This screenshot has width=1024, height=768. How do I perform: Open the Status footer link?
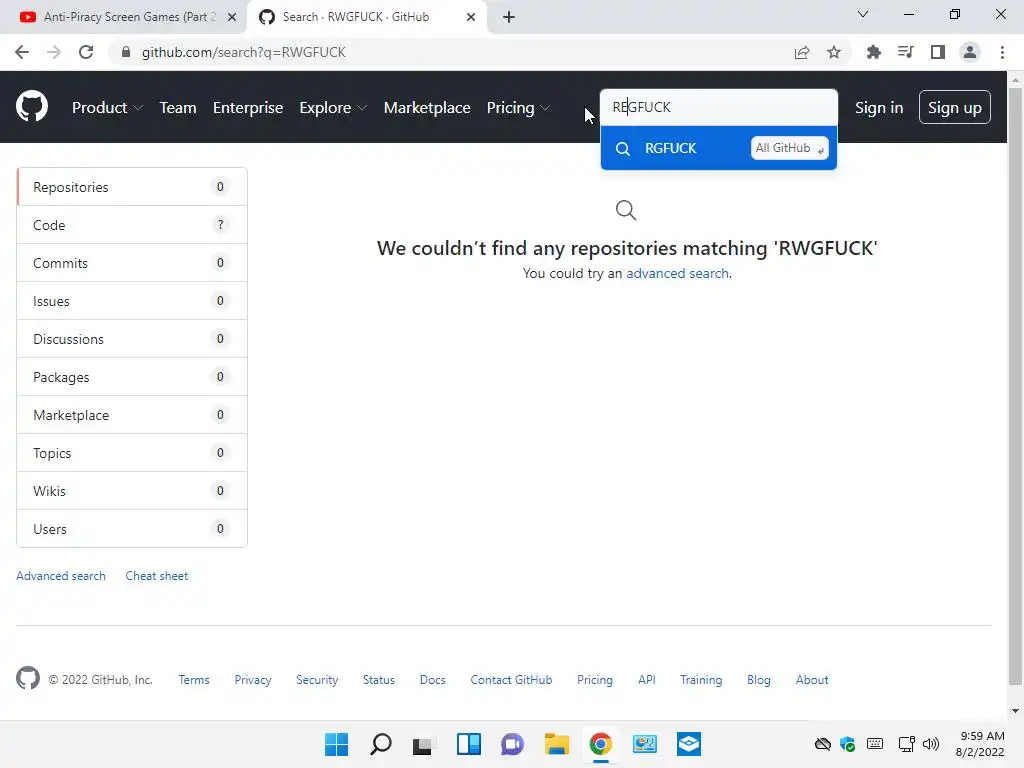[x=379, y=679]
